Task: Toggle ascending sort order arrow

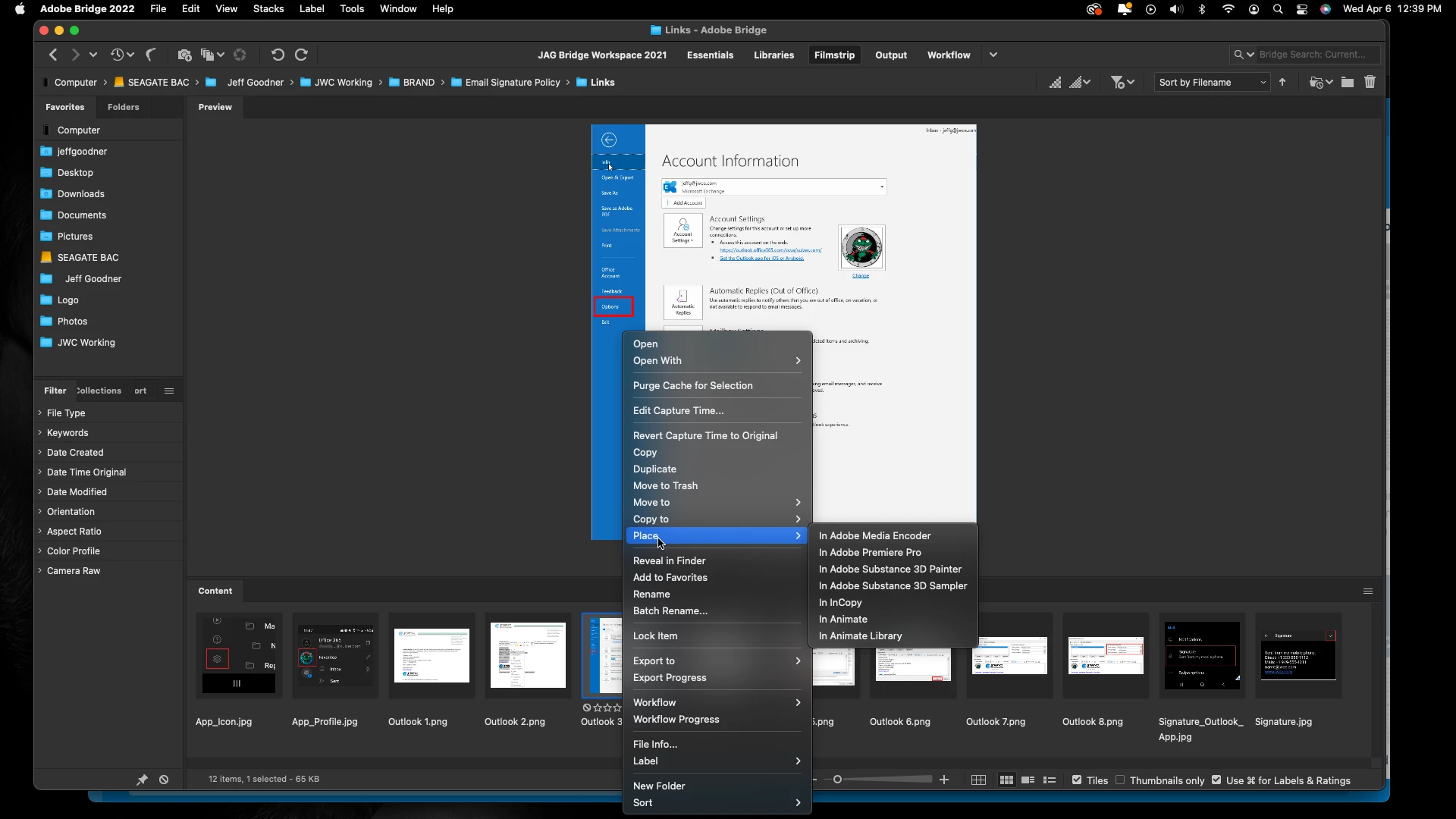Action: tap(1282, 83)
